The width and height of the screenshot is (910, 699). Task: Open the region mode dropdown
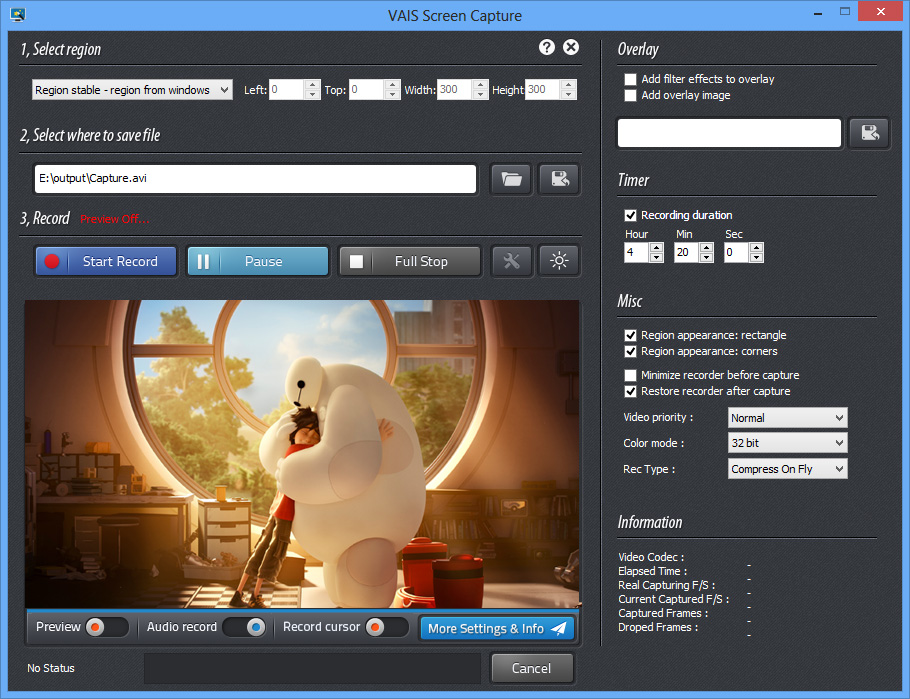[132, 90]
